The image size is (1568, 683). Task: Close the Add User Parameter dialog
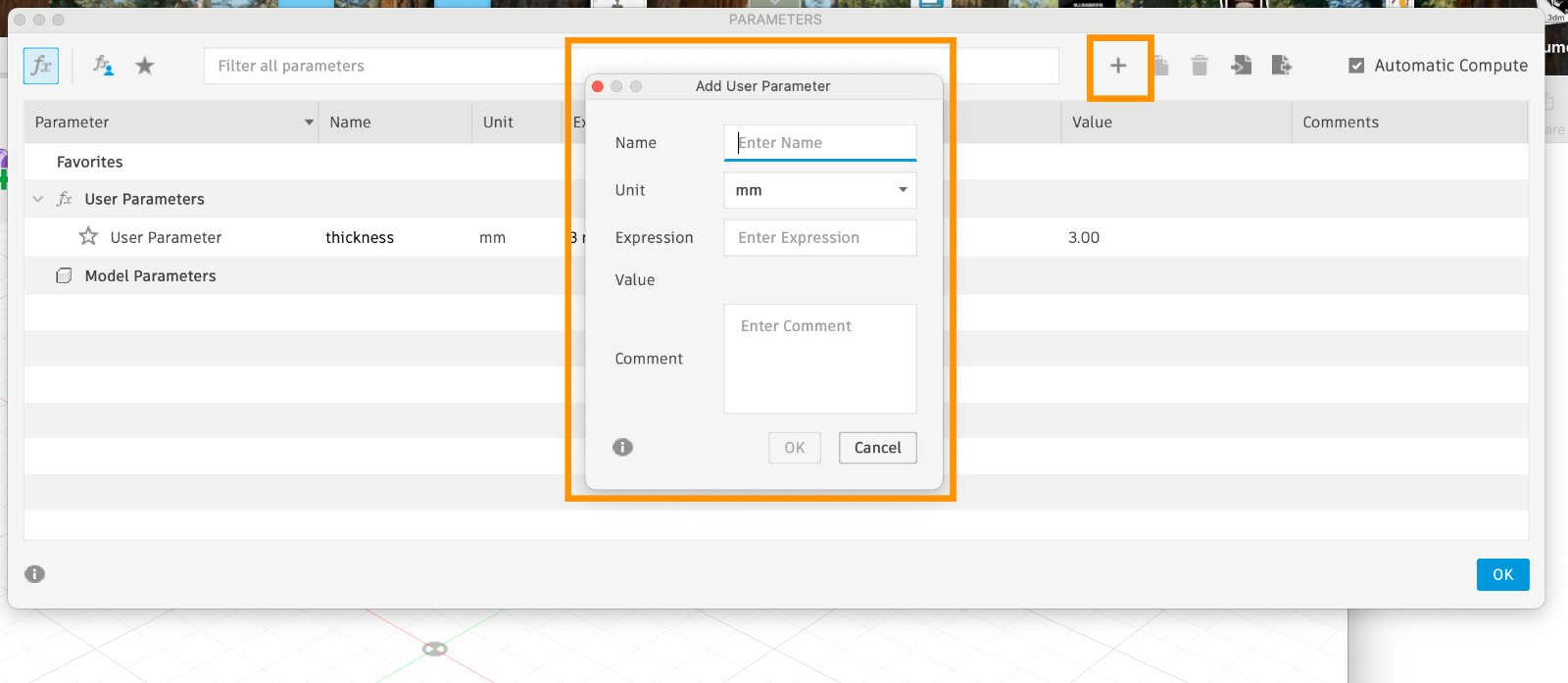[x=598, y=86]
